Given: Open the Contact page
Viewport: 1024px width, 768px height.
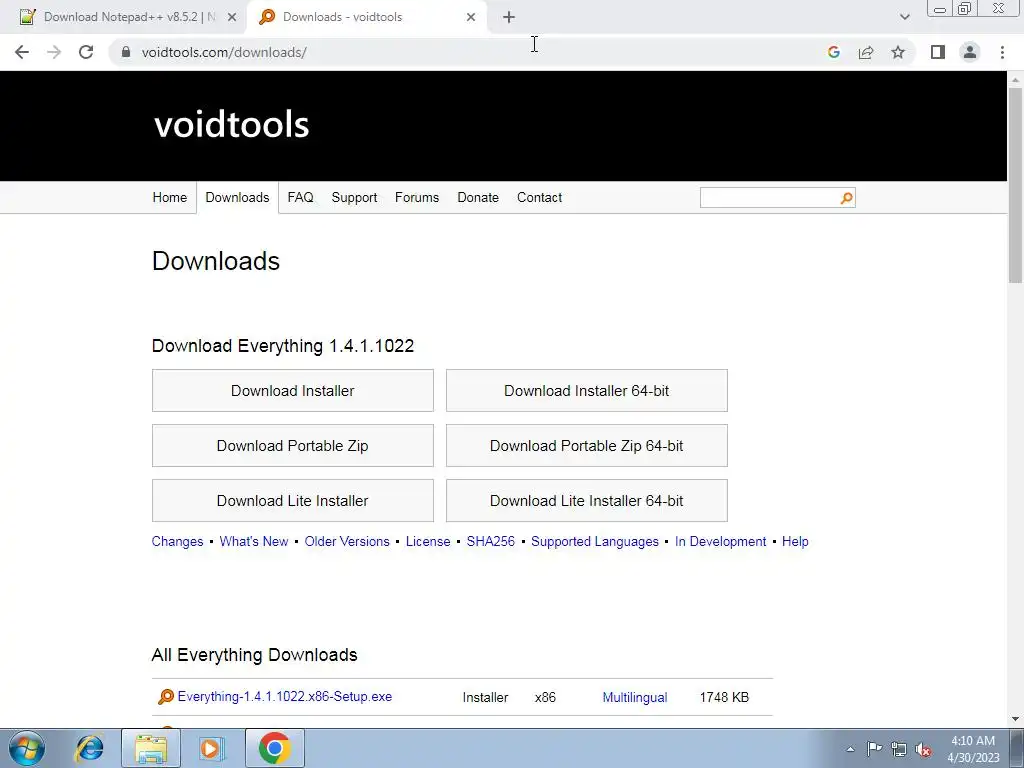Looking at the screenshot, I should click(539, 197).
